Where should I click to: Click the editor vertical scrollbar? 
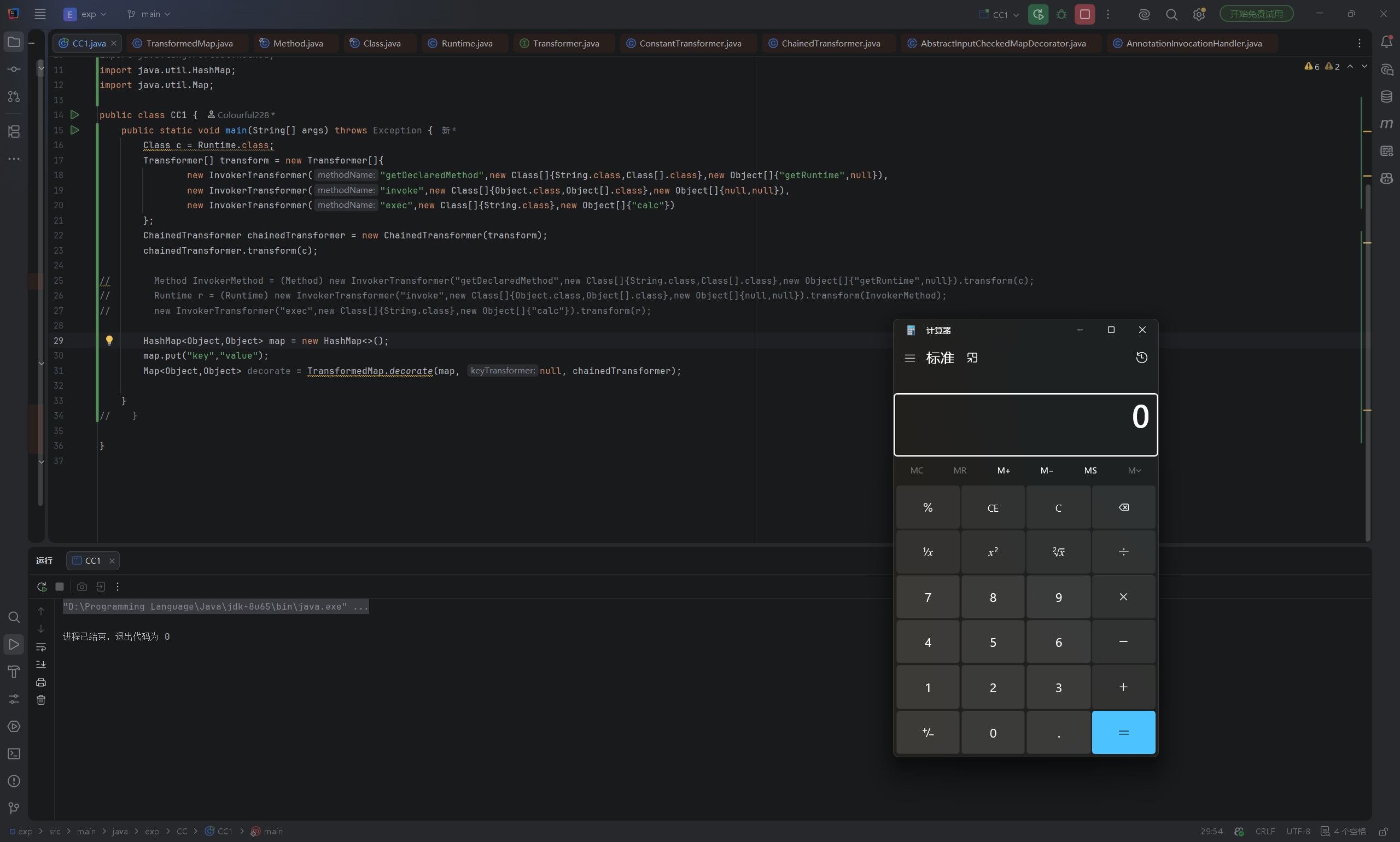1368,363
